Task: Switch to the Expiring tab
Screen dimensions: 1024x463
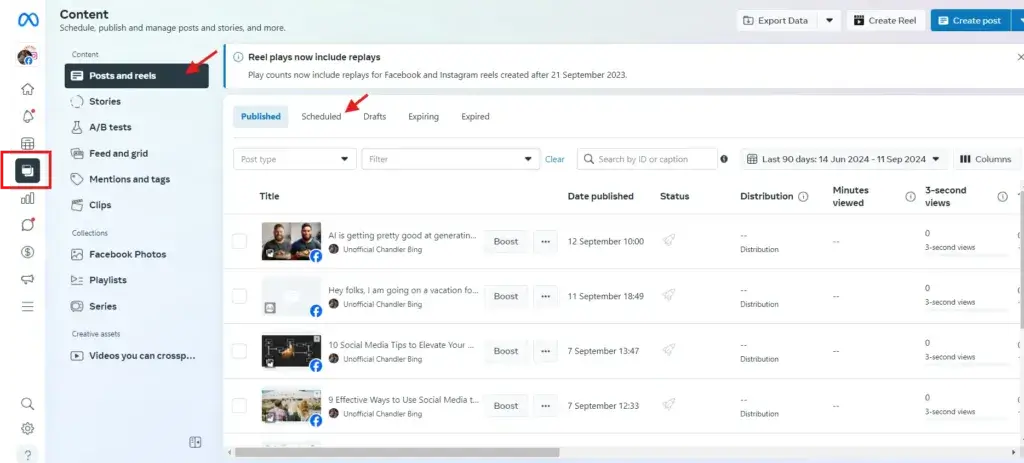Action: (x=424, y=117)
